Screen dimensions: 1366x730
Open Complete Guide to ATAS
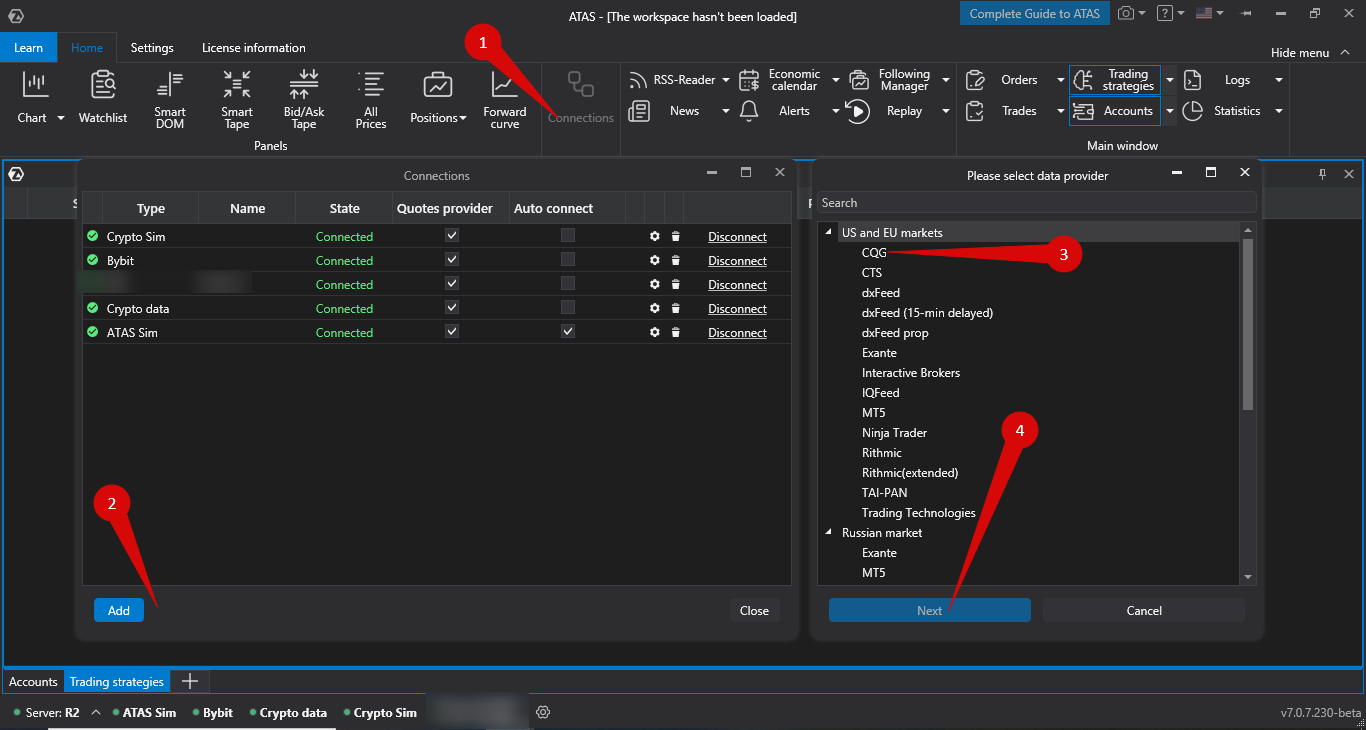tap(1035, 14)
